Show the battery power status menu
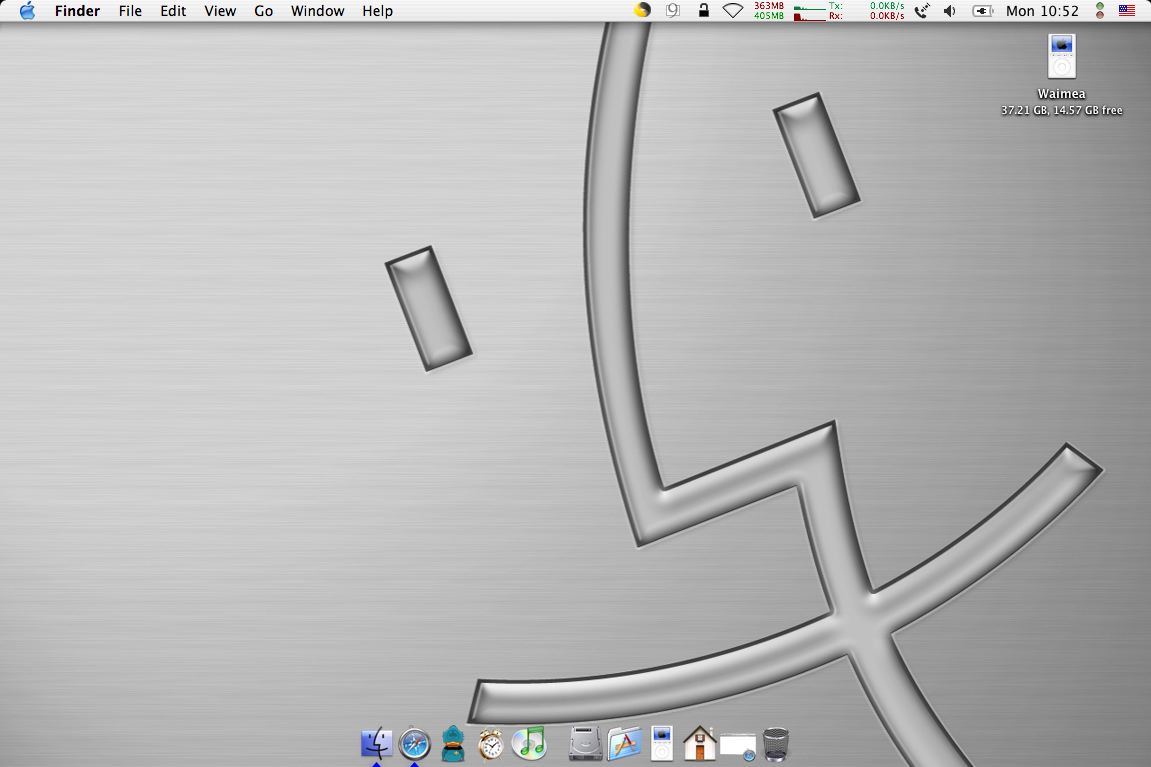Viewport: 1151px width, 767px height. [x=982, y=11]
